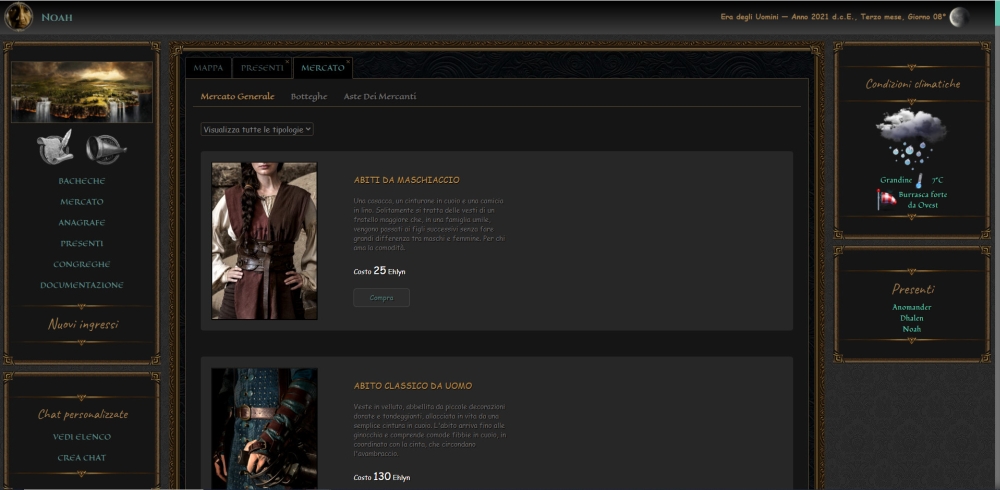
Task: Open the Aste Dei Mercanti section
Action: (x=379, y=96)
